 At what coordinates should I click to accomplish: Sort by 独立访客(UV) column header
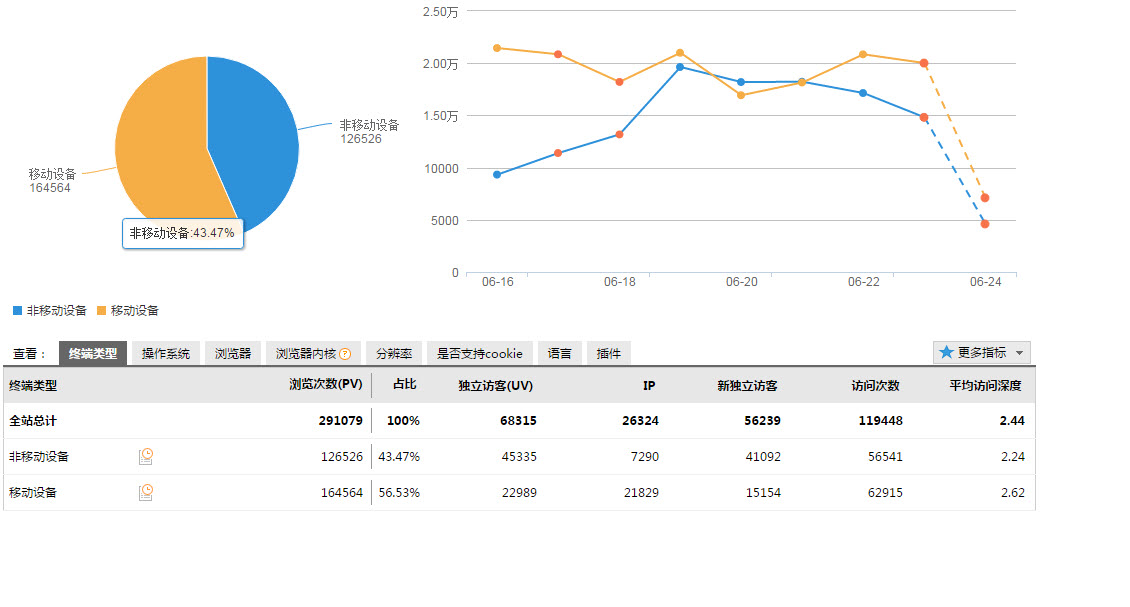496,386
